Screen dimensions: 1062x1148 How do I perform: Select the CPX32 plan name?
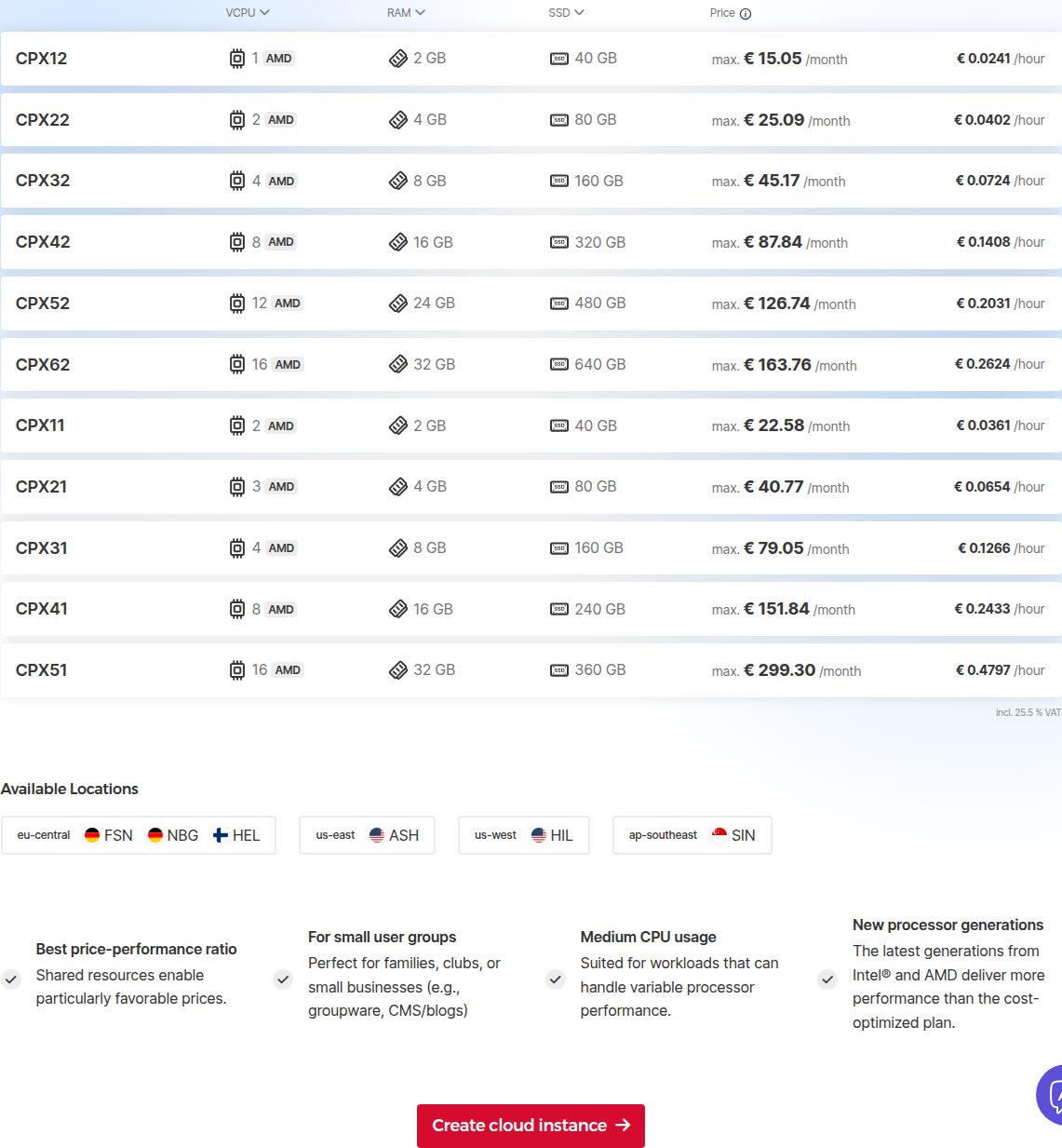(x=43, y=181)
